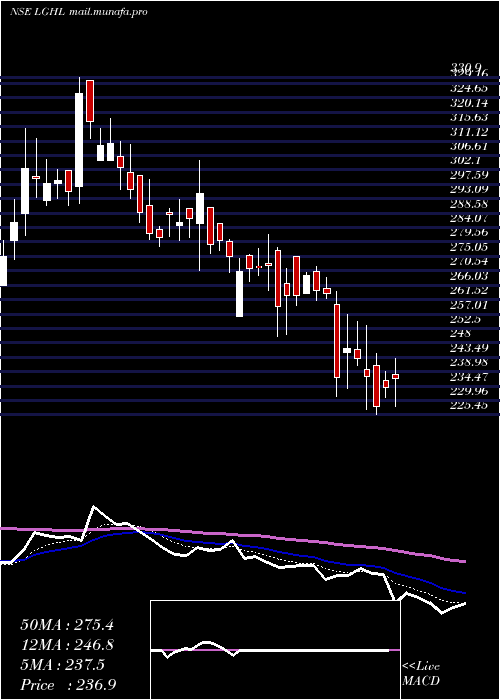Click the <<Live MACD label
The width and height of the screenshot is (500, 700).
(421, 674)
